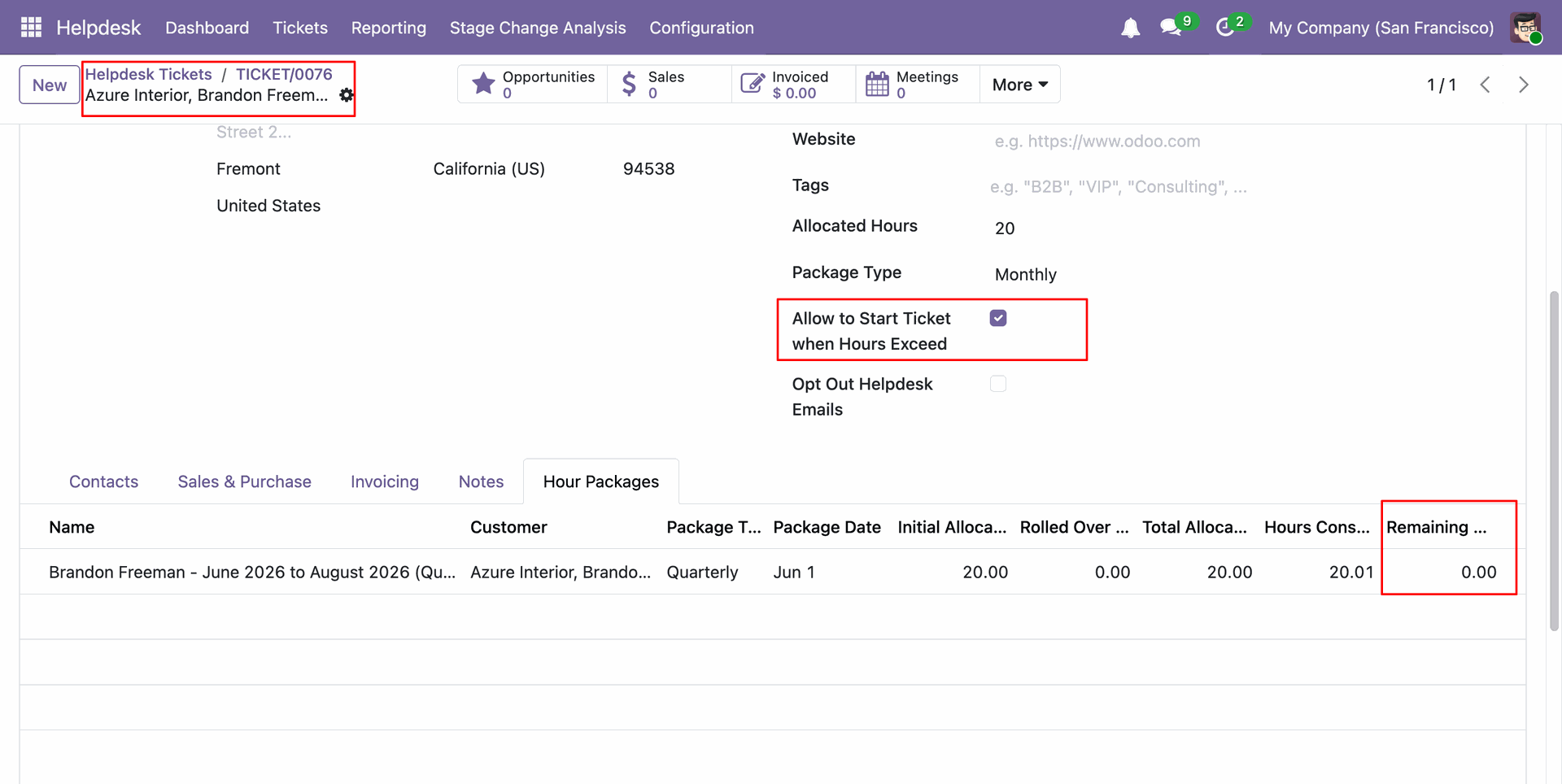1562x784 pixels.
Task: Click the Meetings 0 smart button
Action: click(918, 85)
